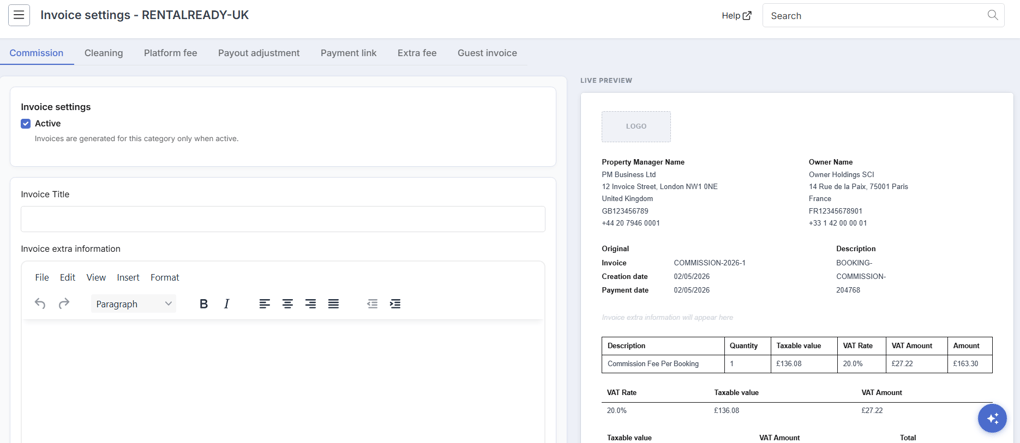Viewport: 1020px width, 443px height.
Task: Align text left in editor
Action: coord(264,304)
